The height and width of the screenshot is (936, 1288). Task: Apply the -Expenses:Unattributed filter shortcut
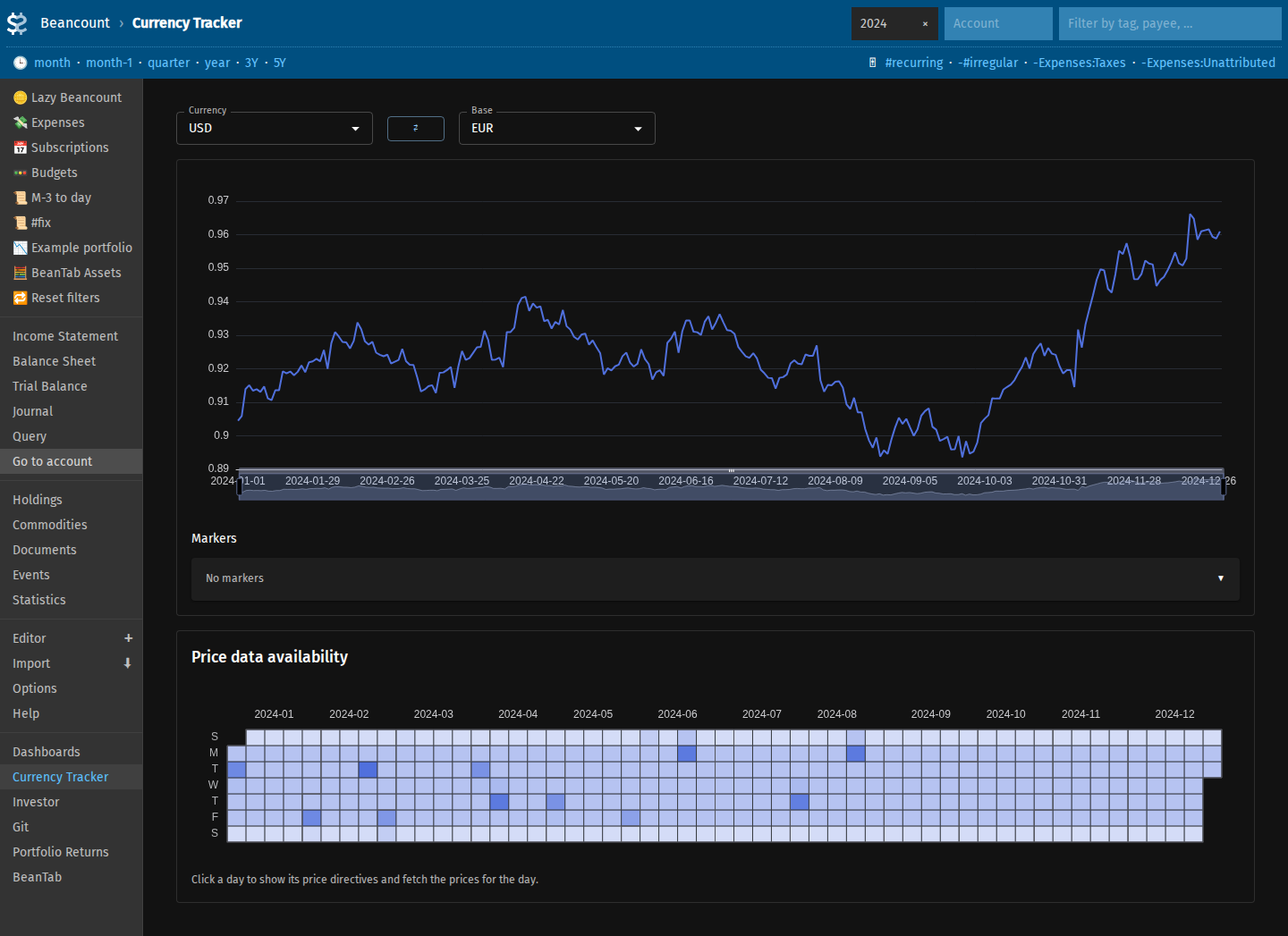[1208, 63]
